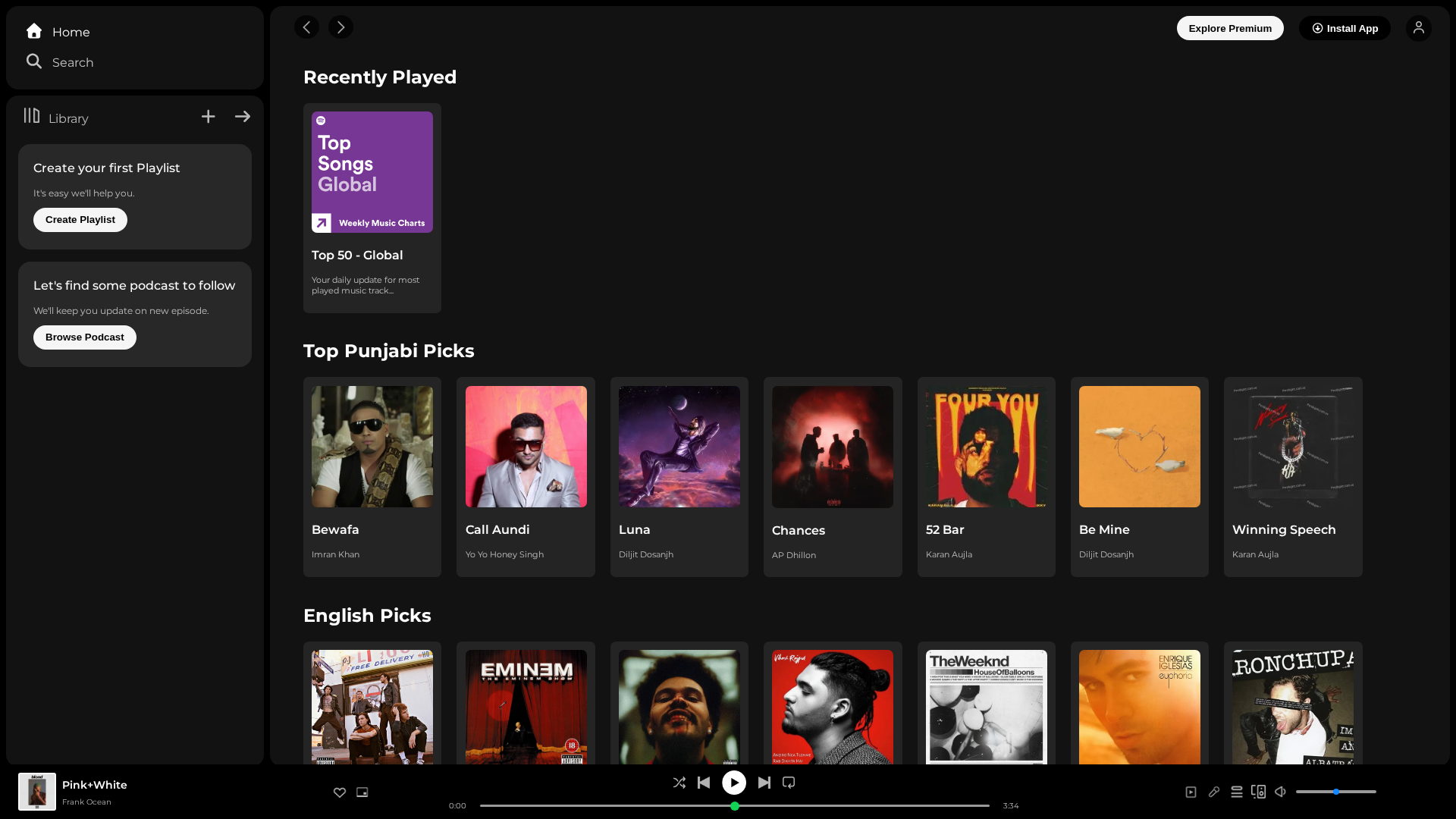Go to Home in the sidebar
1456x819 pixels.
(x=58, y=32)
